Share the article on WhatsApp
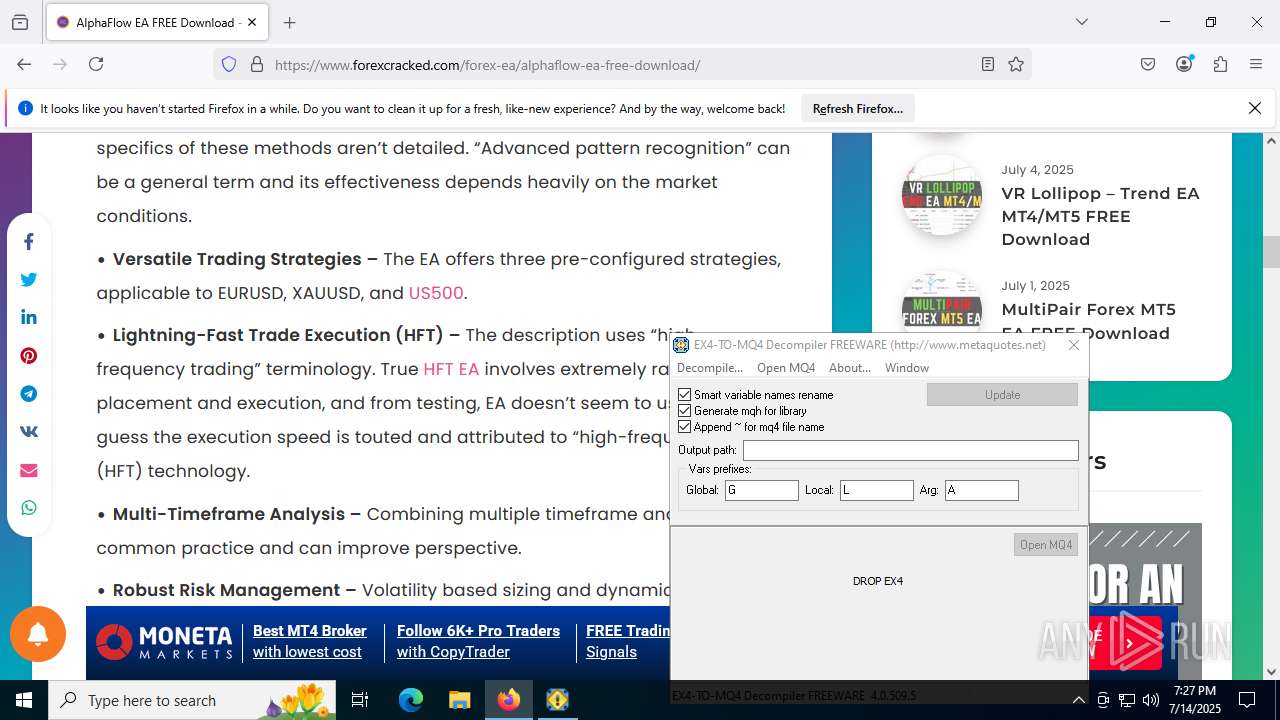Viewport: 1280px width, 720px height. [29, 508]
